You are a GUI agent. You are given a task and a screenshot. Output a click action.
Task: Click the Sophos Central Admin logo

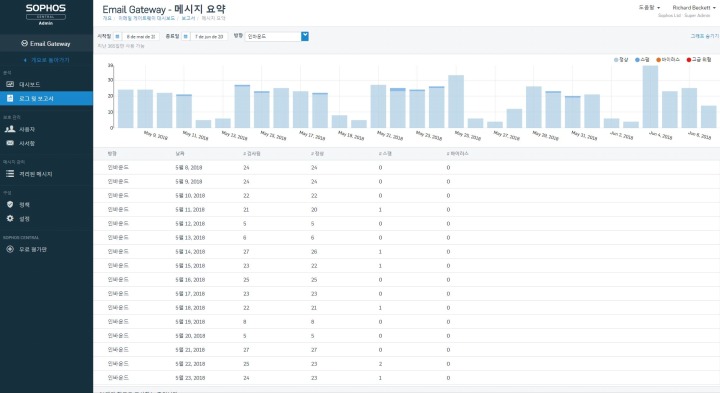(45, 14)
